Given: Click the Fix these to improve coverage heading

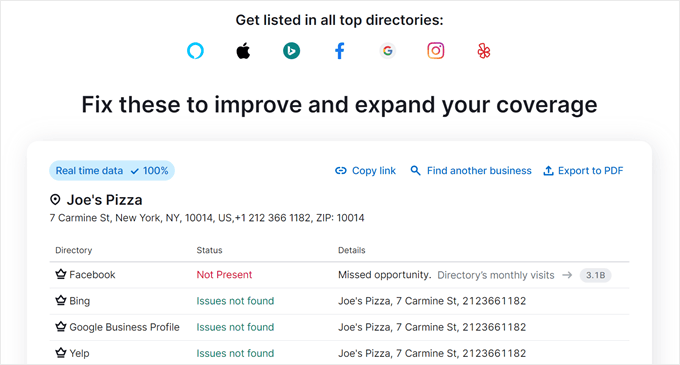Looking at the screenshot, I should pos(340,104).
